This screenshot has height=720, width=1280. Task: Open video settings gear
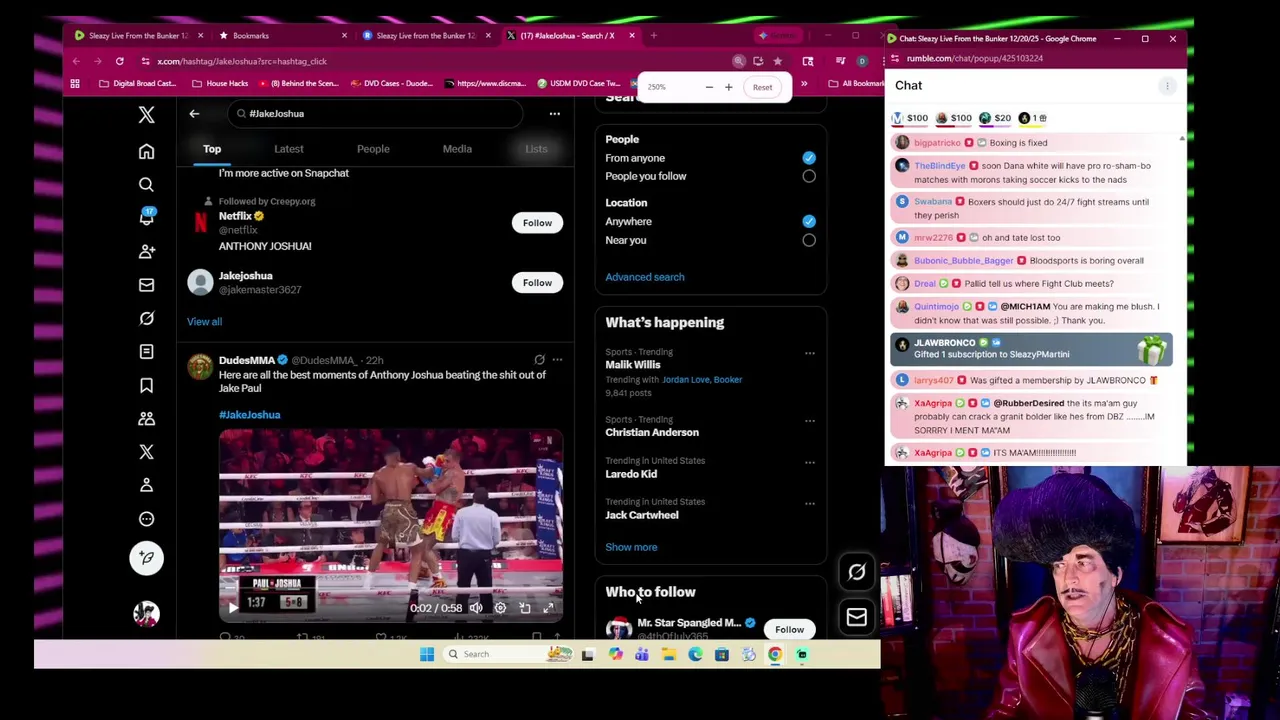point(500,608)
